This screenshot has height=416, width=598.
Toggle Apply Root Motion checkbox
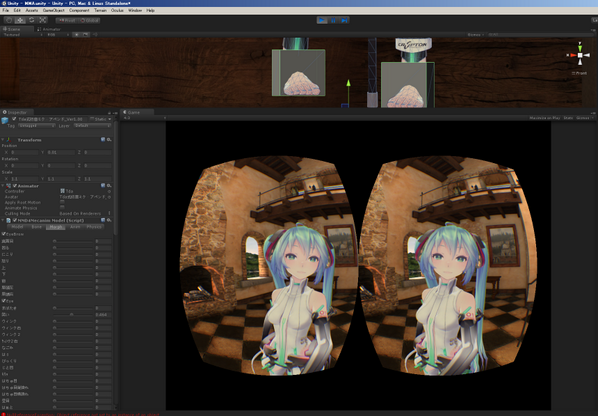pyautogui.click(x=62, y=202)
